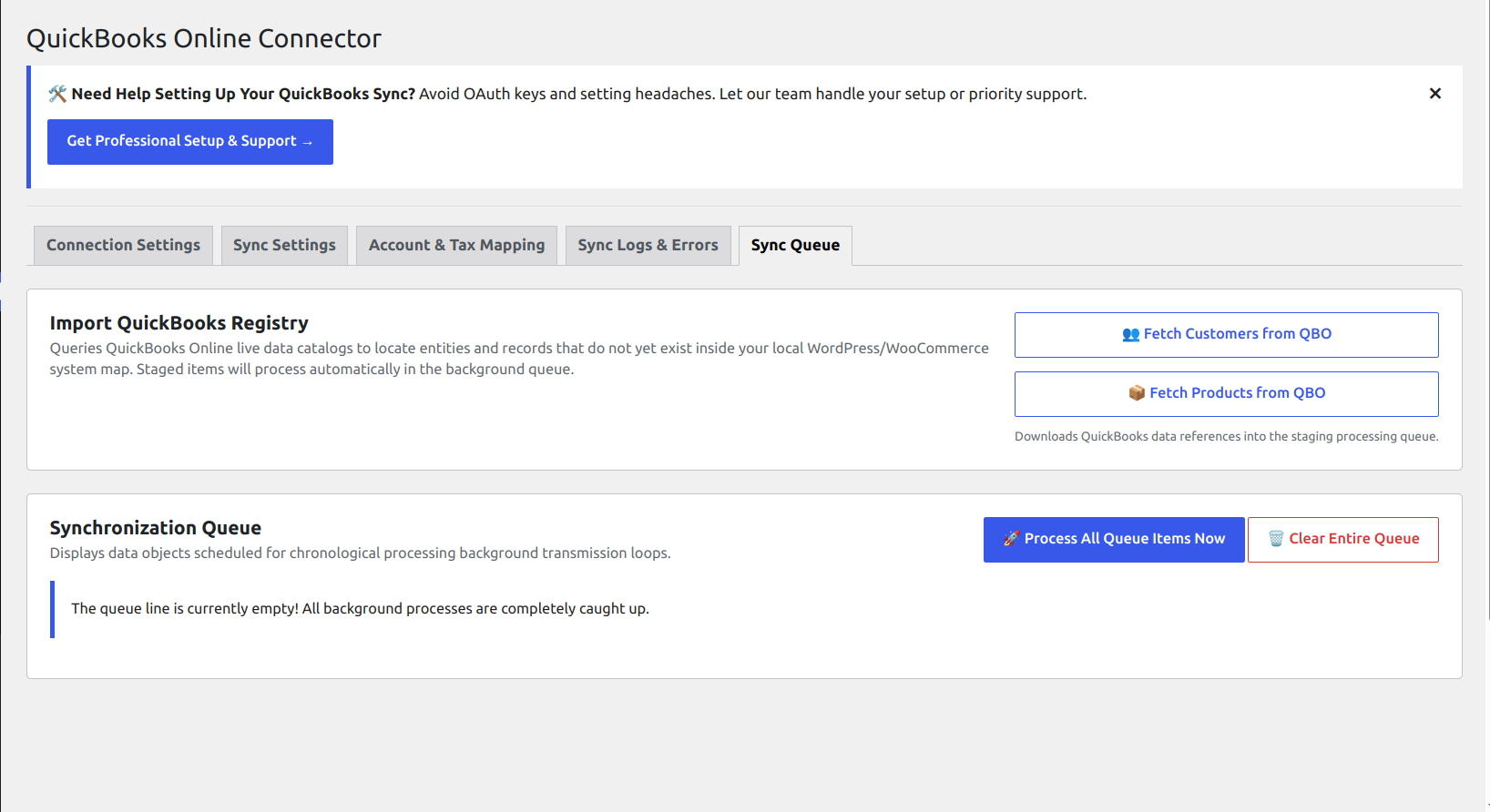The image size is (1490, 812).
Task: Select the Sync Queue tab
Action: point(795,246)
